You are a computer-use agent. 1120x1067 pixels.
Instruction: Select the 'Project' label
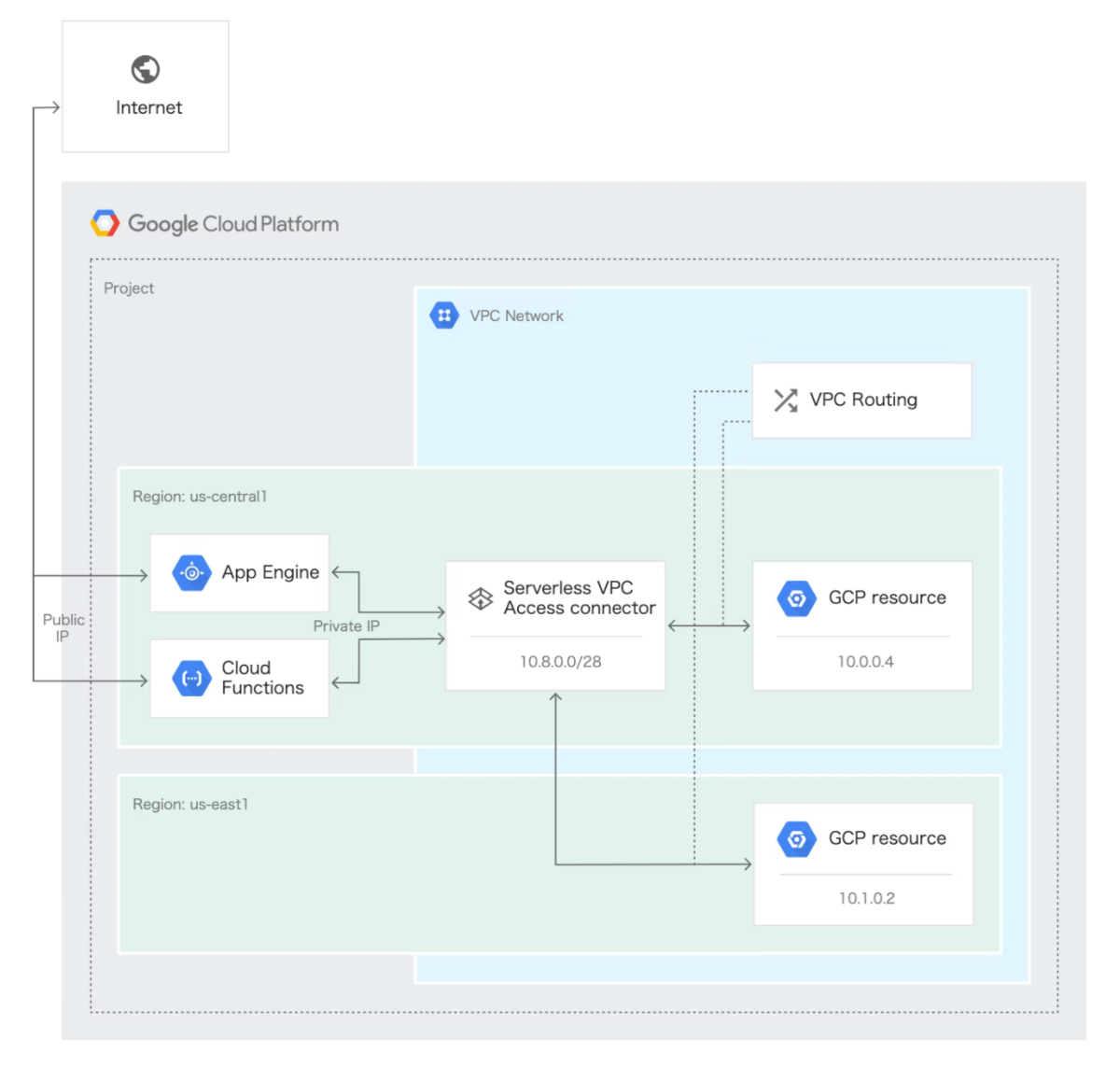(129, 288)
